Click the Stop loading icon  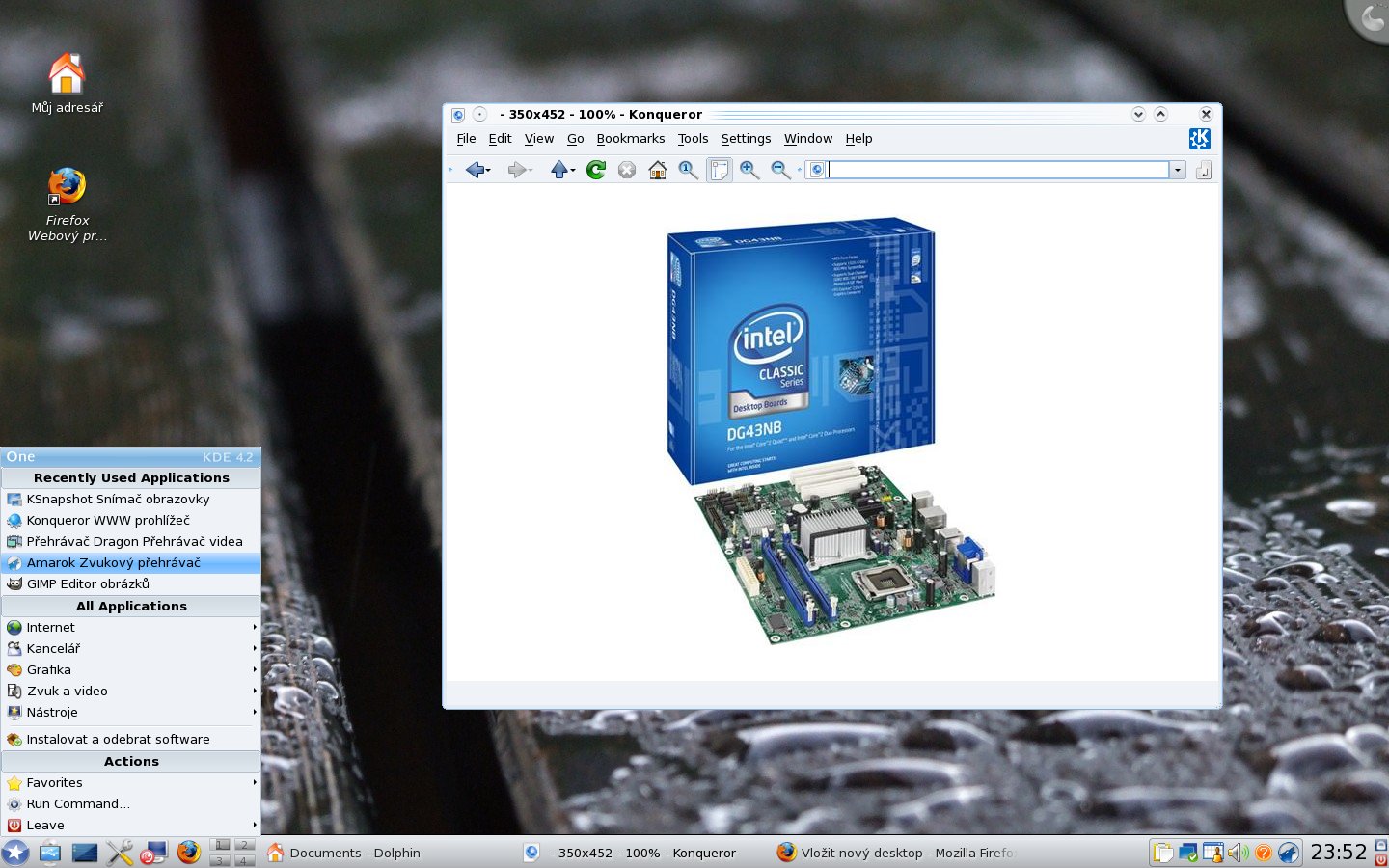[627, 170]
